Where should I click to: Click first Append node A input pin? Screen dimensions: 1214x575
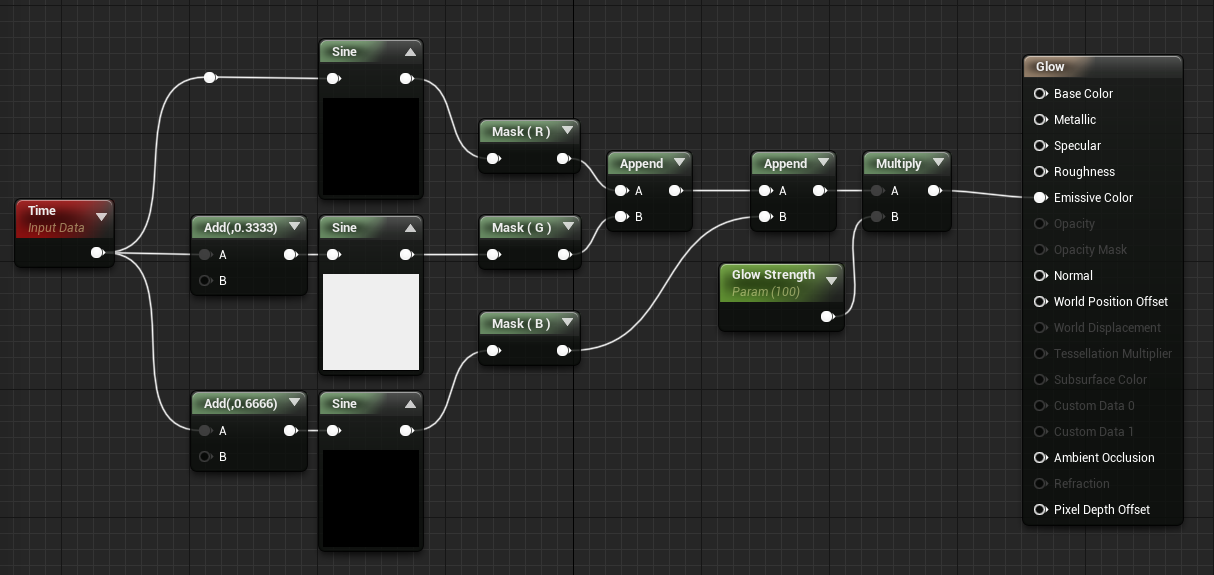(621, 190)
